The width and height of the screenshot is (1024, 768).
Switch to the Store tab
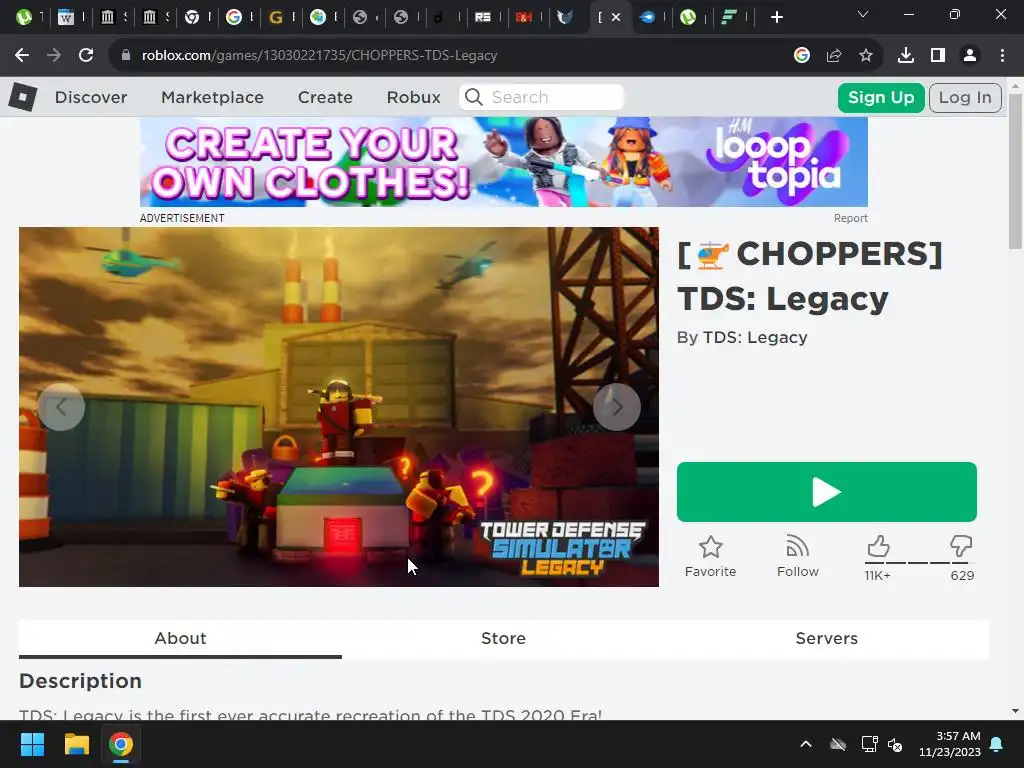504,638
